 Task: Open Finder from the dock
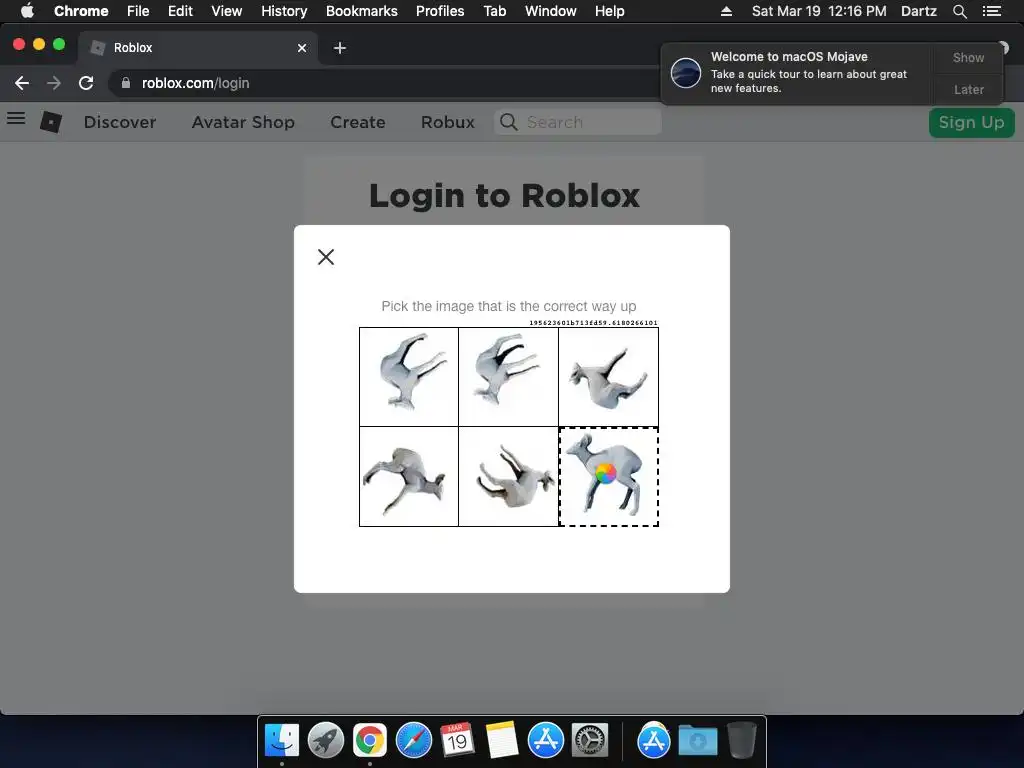click(x=282, y=741)
